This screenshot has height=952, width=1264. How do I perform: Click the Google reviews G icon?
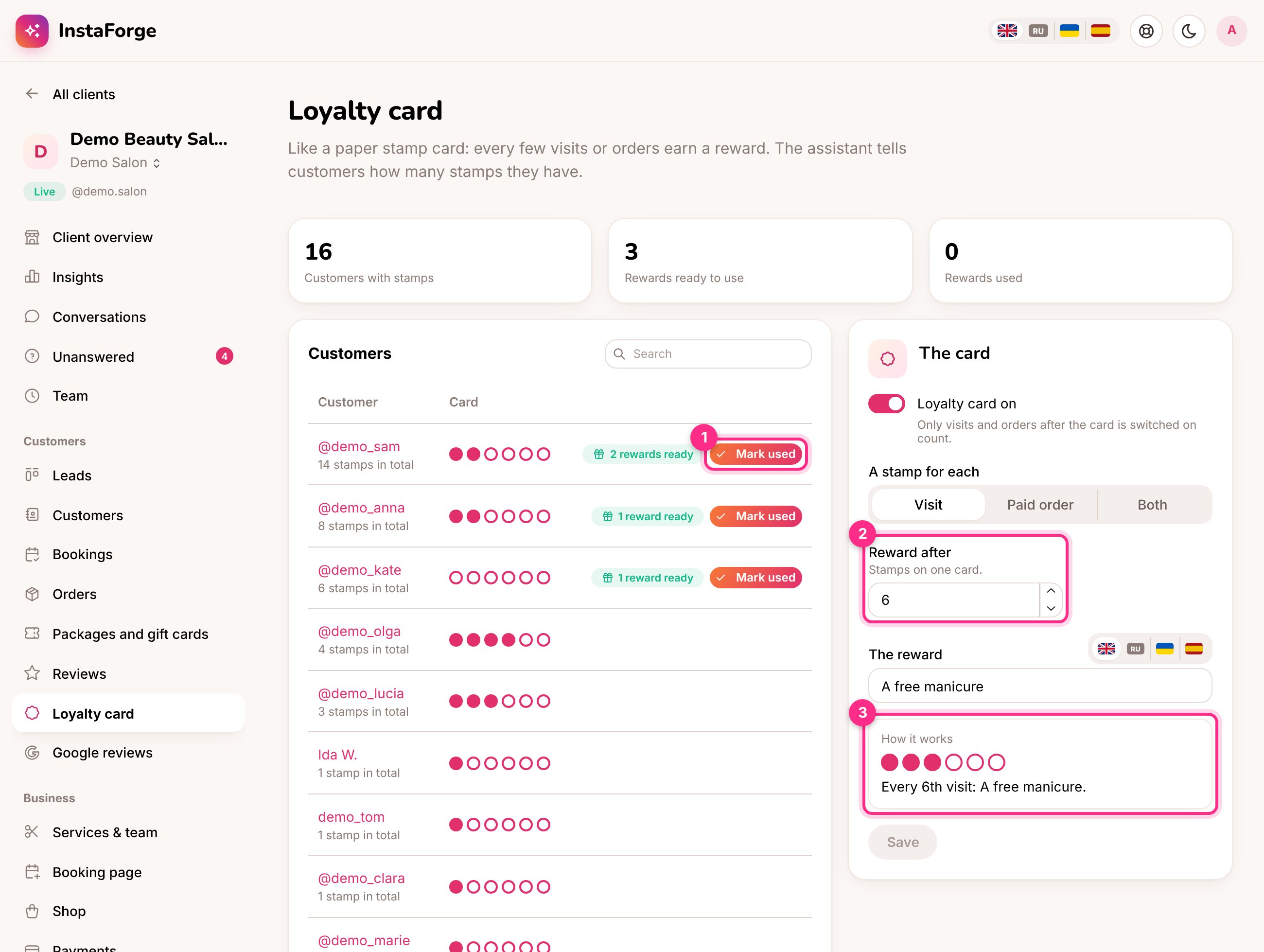pyautogui.click(x=32, y=753)
